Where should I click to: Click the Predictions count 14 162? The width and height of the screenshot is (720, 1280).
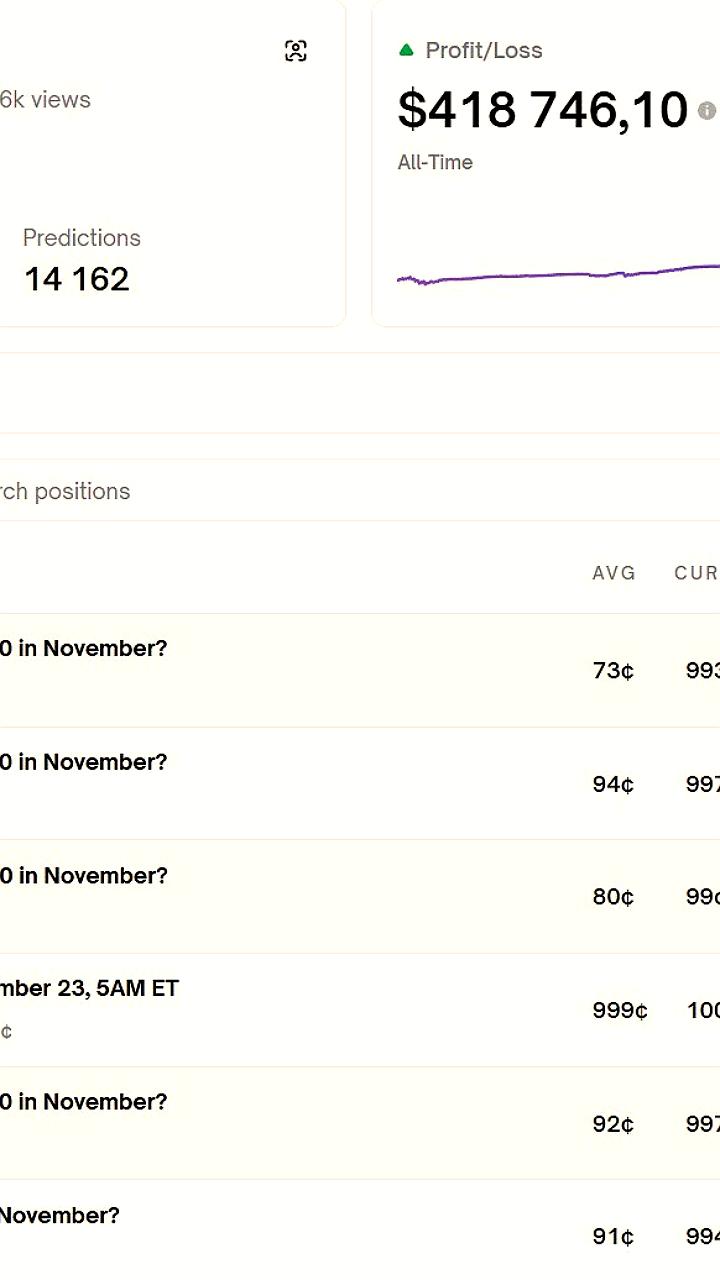click(x=76, y=278)
